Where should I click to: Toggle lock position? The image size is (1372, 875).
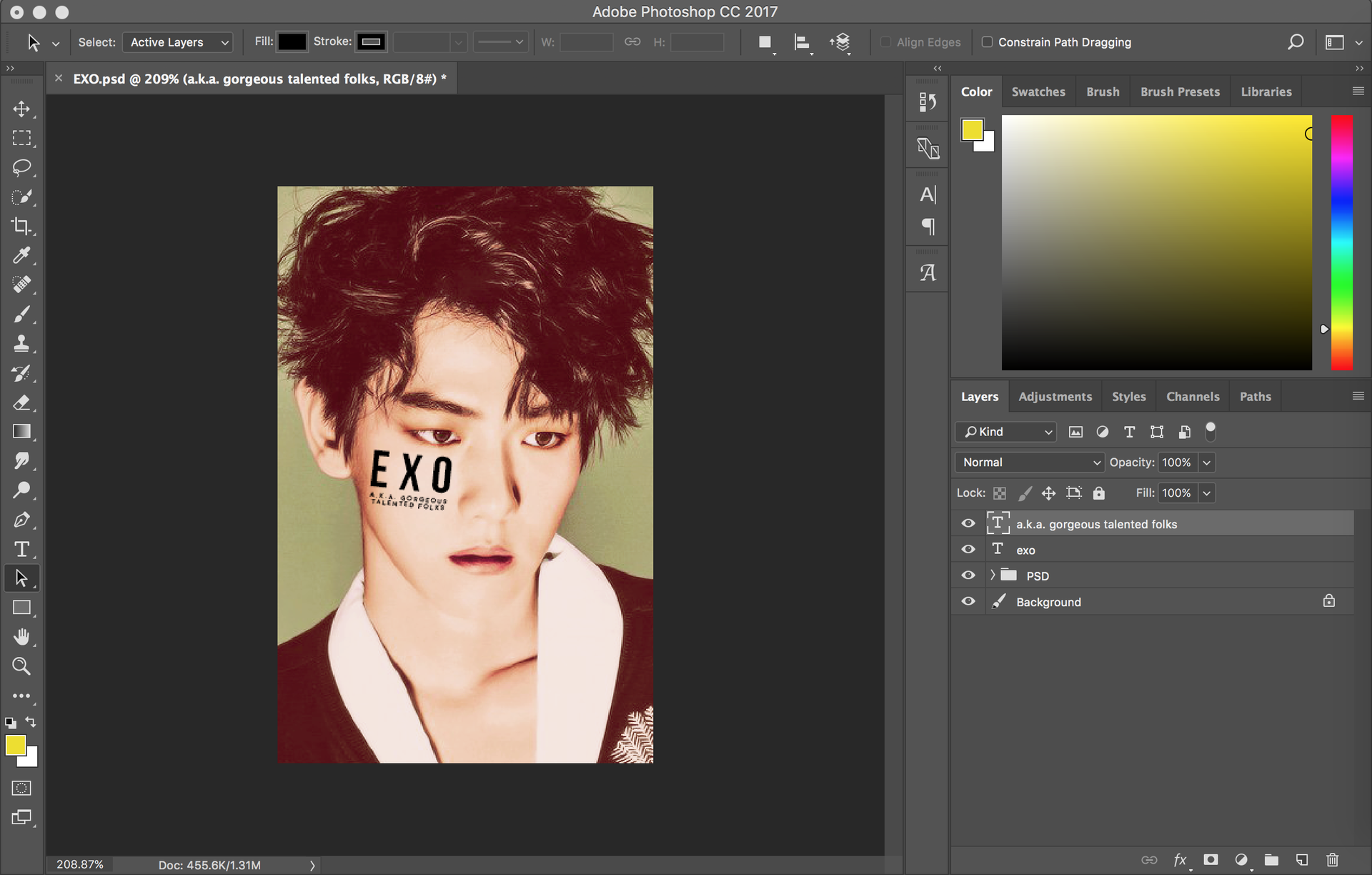(x=1048, y=493)
